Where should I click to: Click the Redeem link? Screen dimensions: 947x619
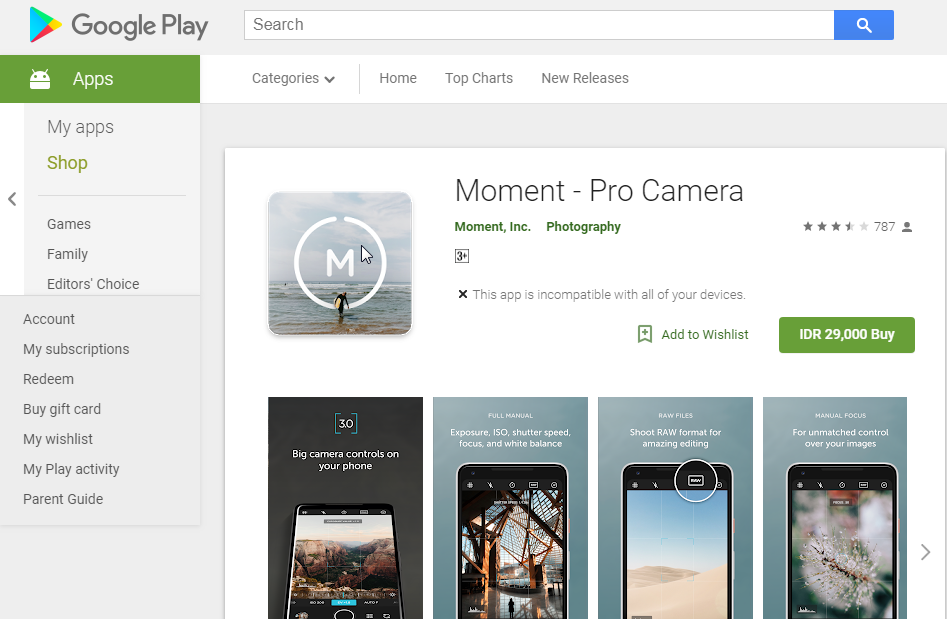pos(48,379)
